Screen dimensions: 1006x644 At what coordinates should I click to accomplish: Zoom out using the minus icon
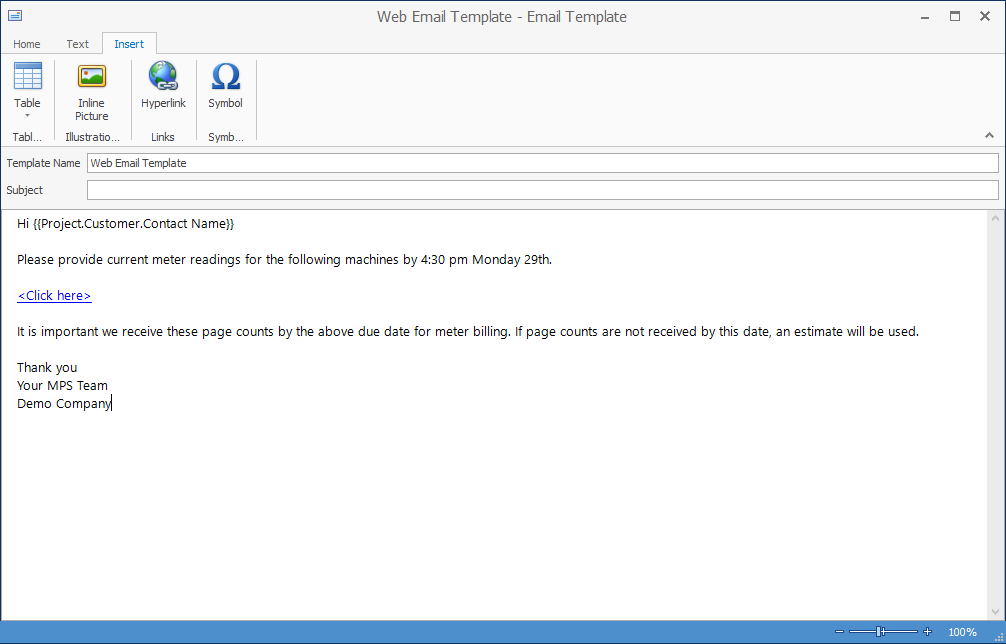pos(840,631)
